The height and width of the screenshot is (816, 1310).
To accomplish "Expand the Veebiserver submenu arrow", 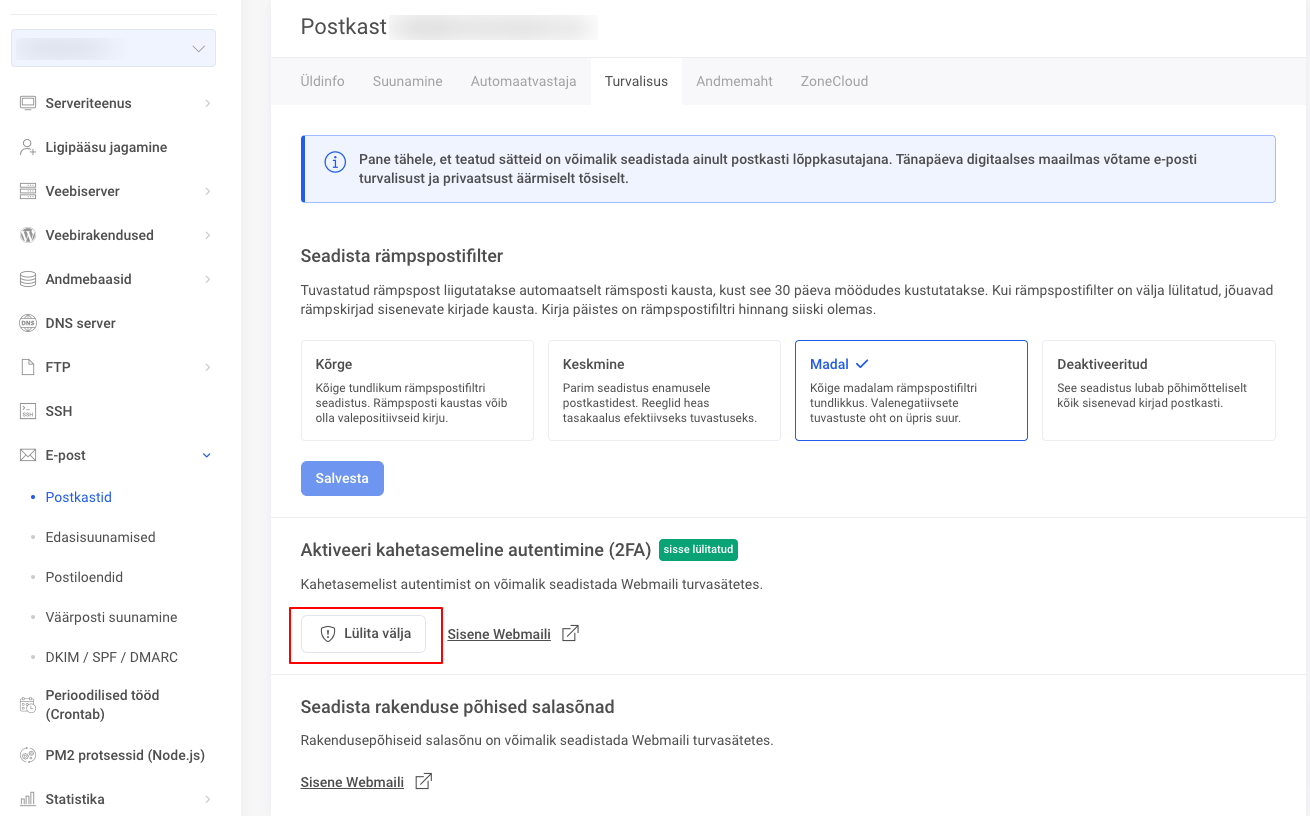I will click(207, 191).
